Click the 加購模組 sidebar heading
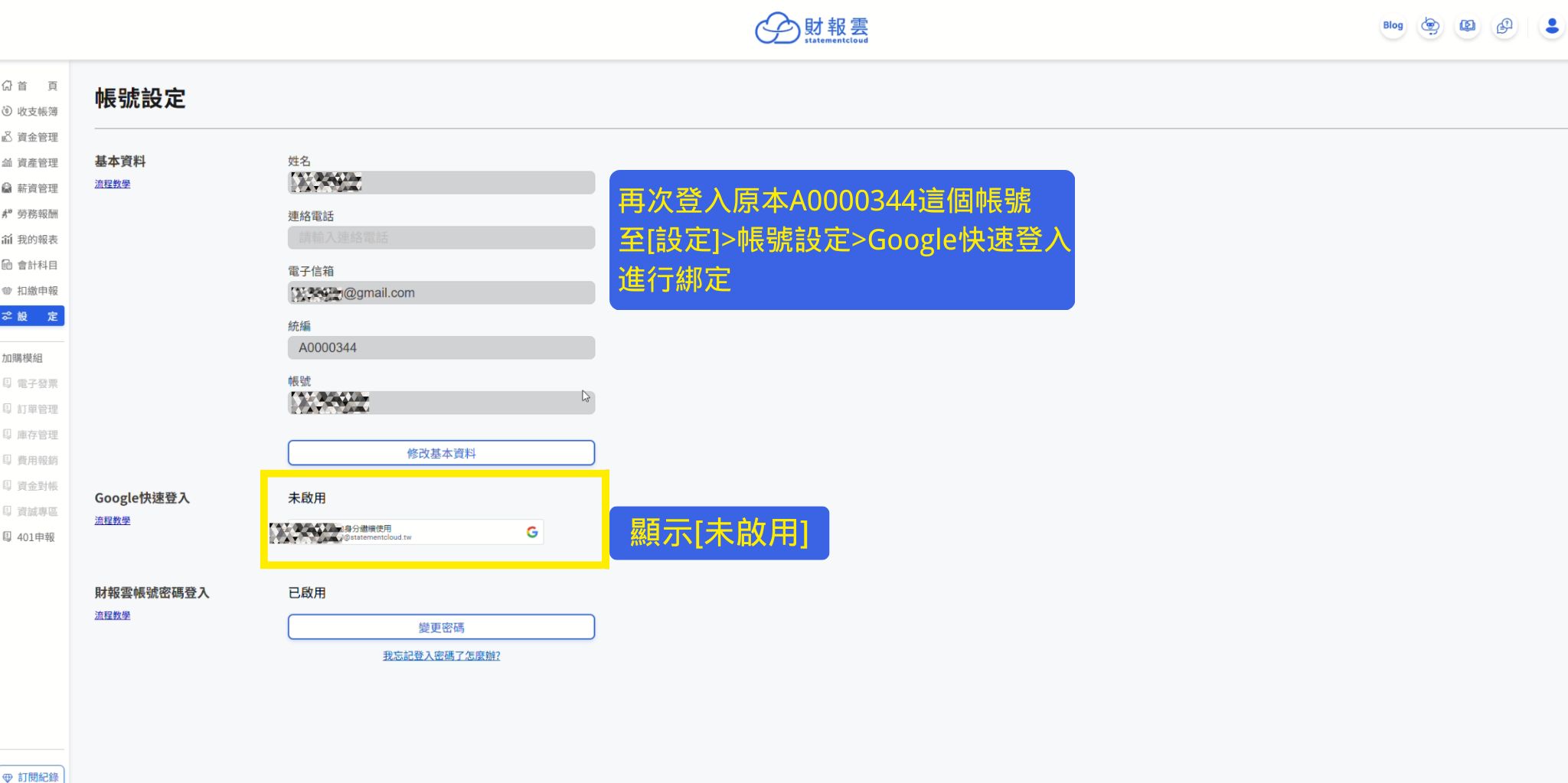 tap(22, 358)
